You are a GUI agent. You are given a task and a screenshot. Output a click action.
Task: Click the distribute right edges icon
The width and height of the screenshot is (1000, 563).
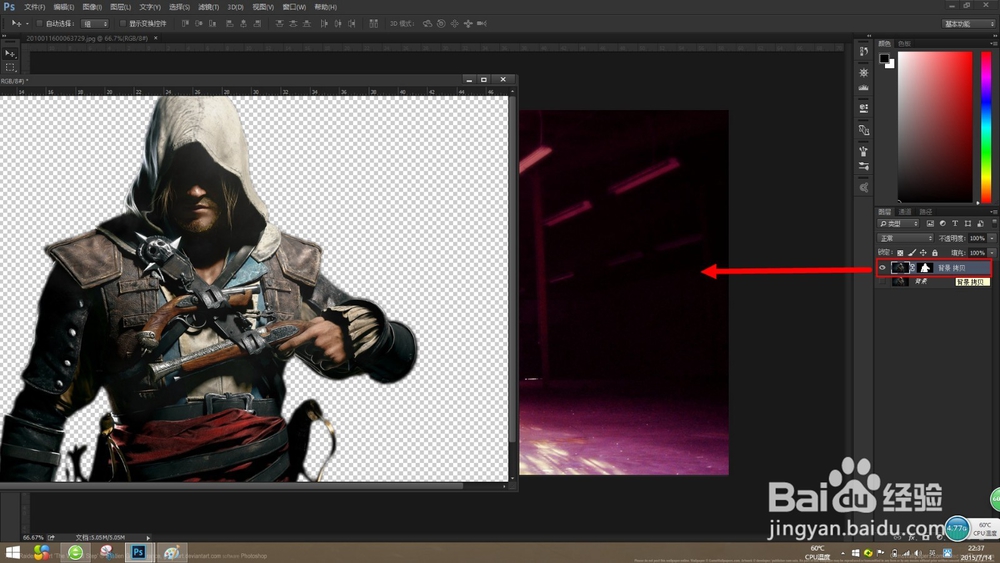pyautogui.click(x=351, y=24)
